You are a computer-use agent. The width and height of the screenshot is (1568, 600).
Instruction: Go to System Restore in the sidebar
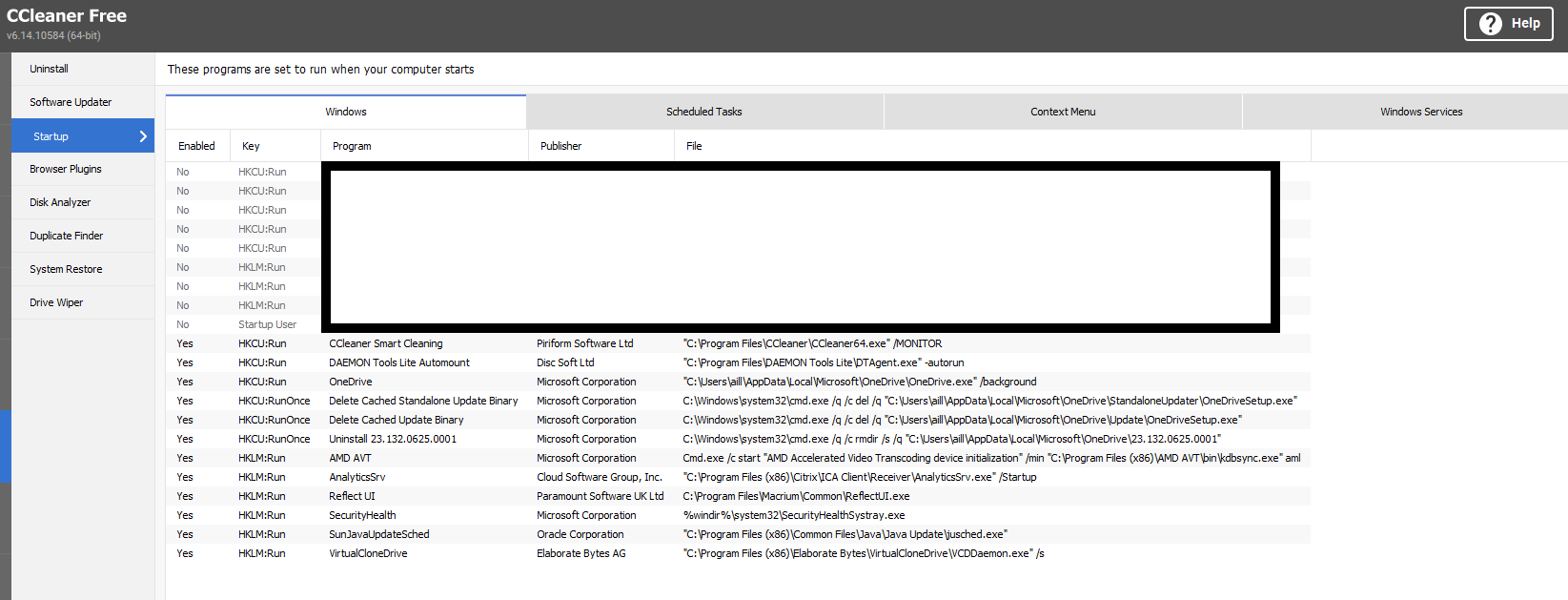click(83, 269)
